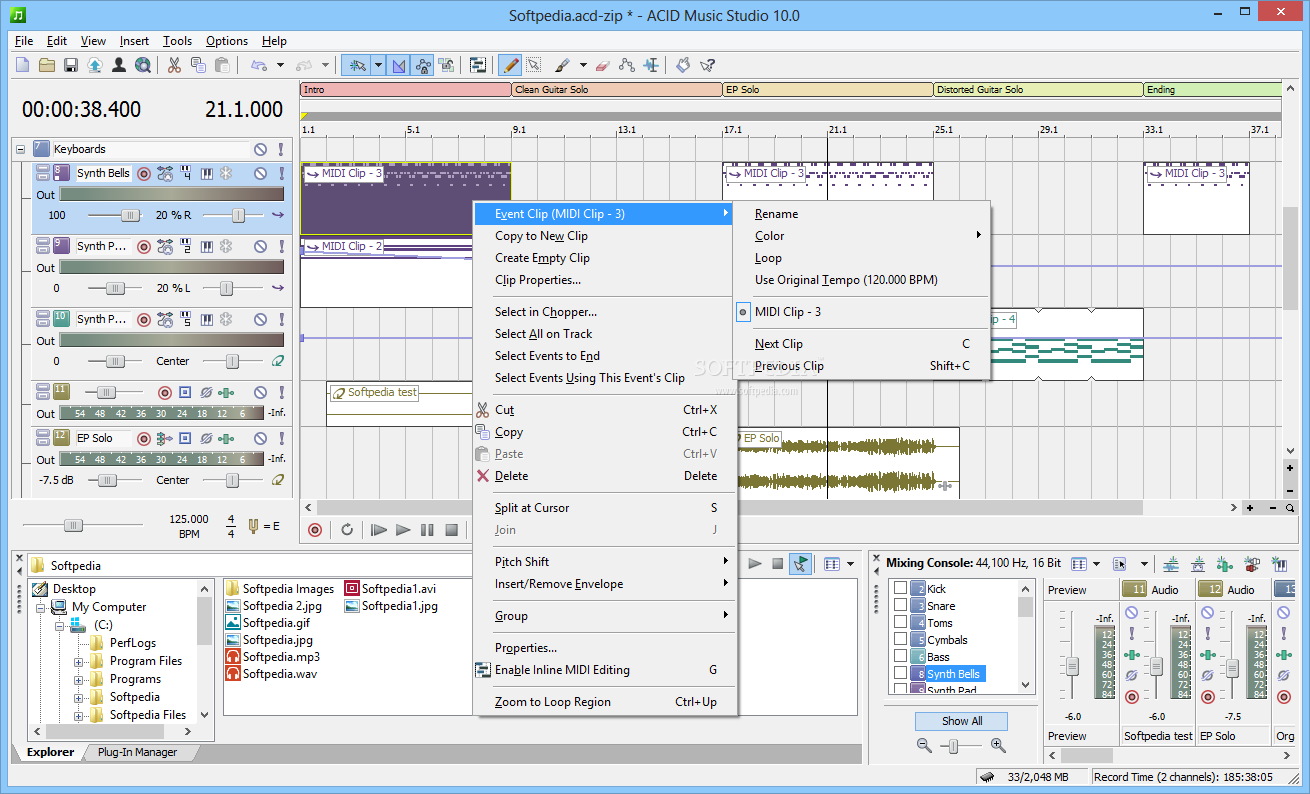Open the Color submenu in the Event Clip menu

862,236
